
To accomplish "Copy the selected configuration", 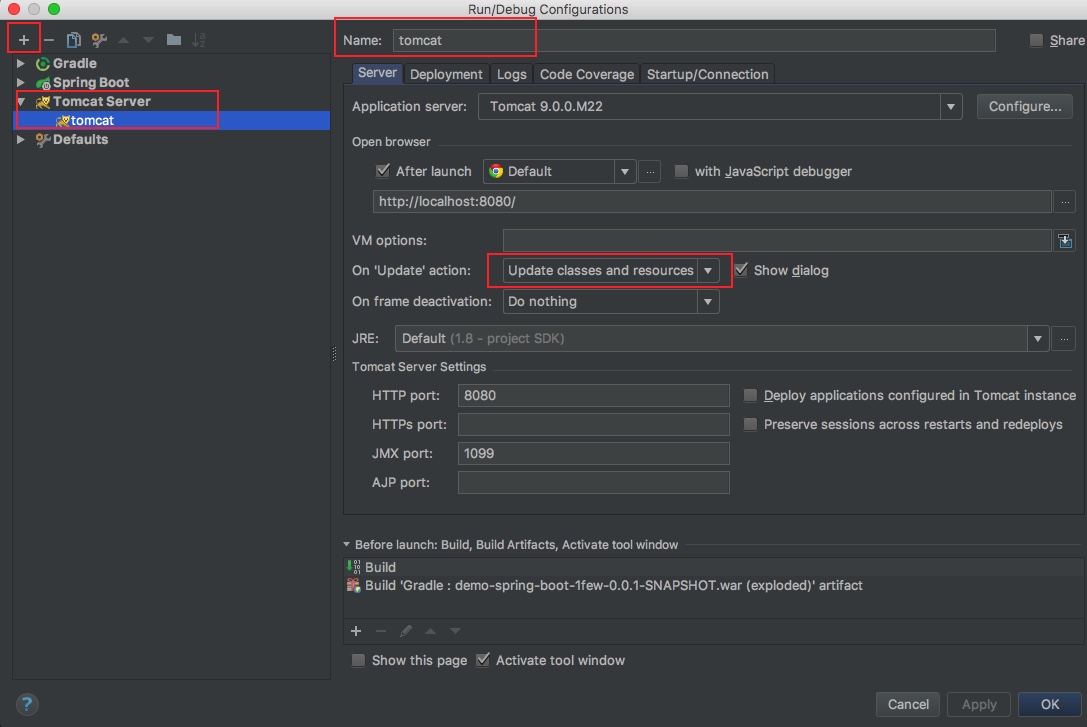I will 73,40.
